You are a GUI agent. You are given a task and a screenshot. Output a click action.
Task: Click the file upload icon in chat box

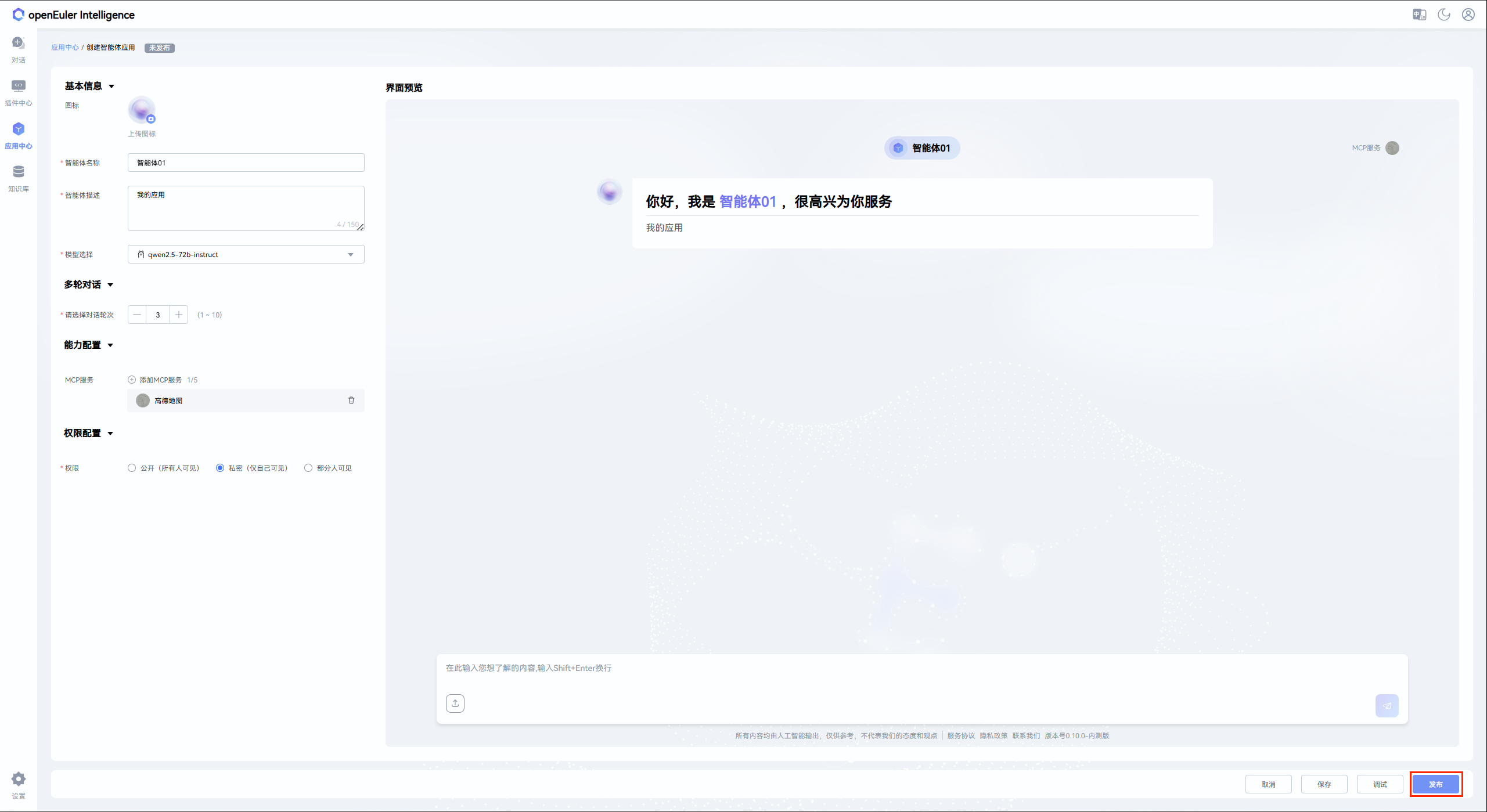click(x=455, y=703)
